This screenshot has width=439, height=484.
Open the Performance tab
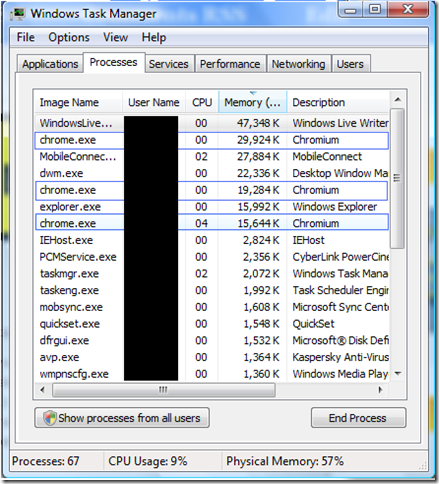(x=230, y=64)
